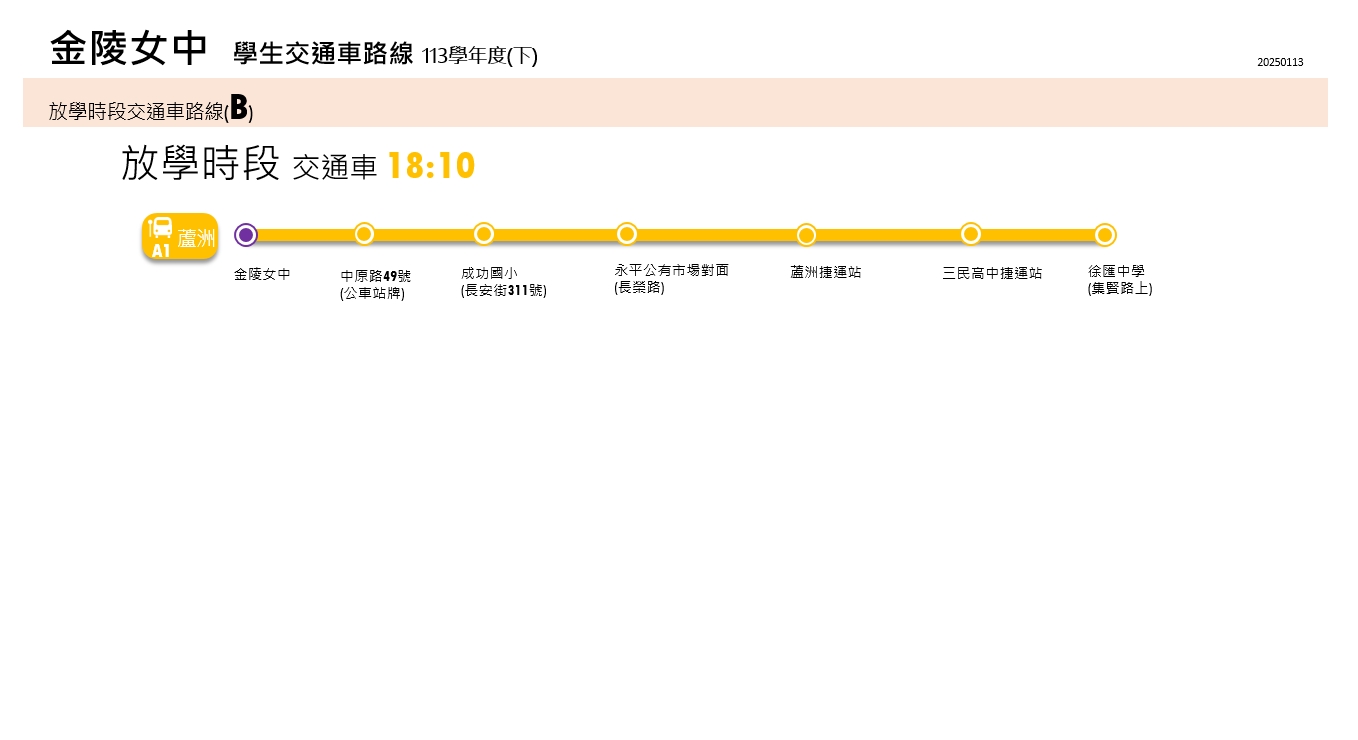Select the final stop marker above 徐匯中學
The image size is (1358, 740).
(1105, 235)
